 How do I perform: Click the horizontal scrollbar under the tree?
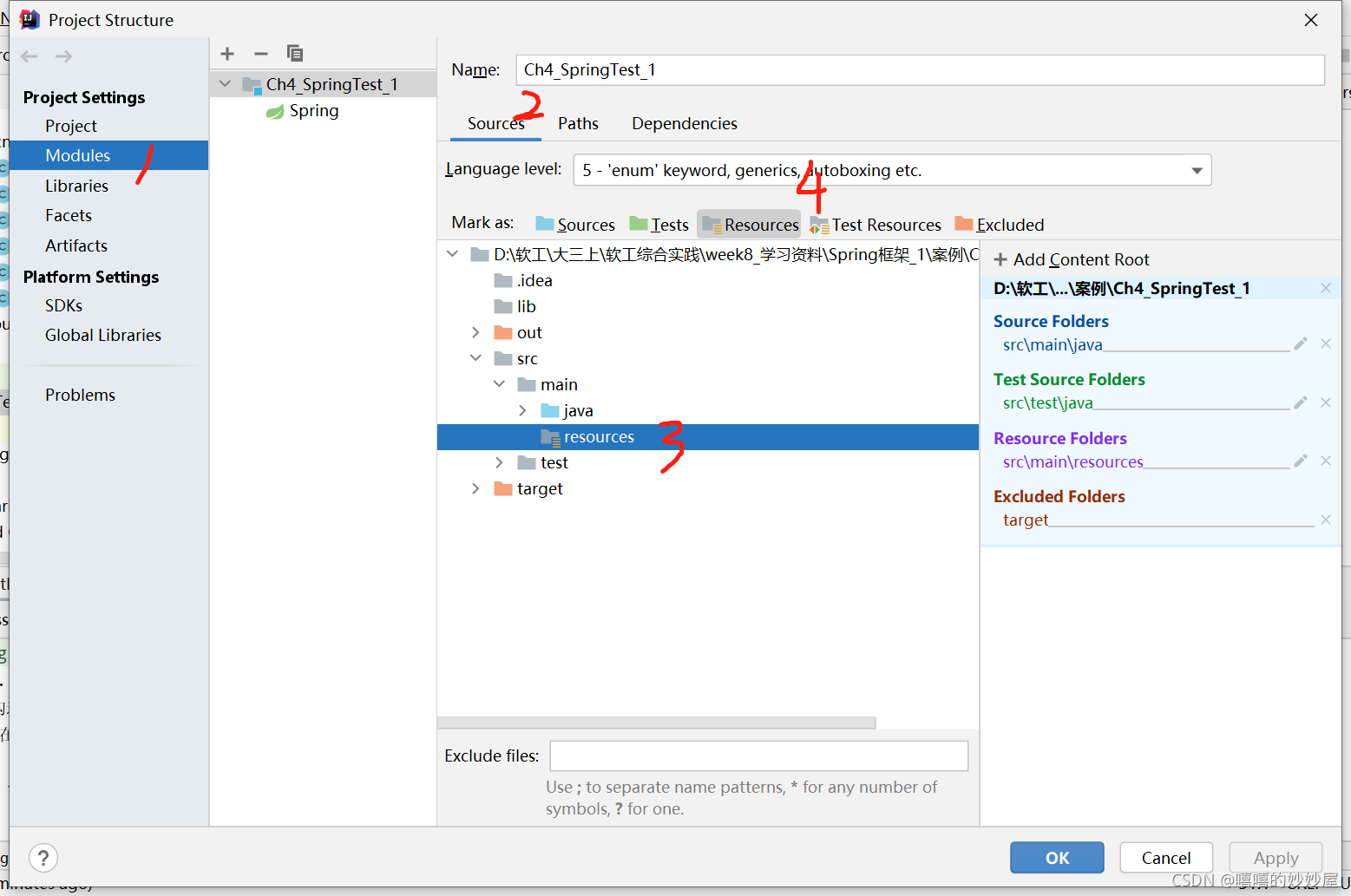(x=657, y=723)
